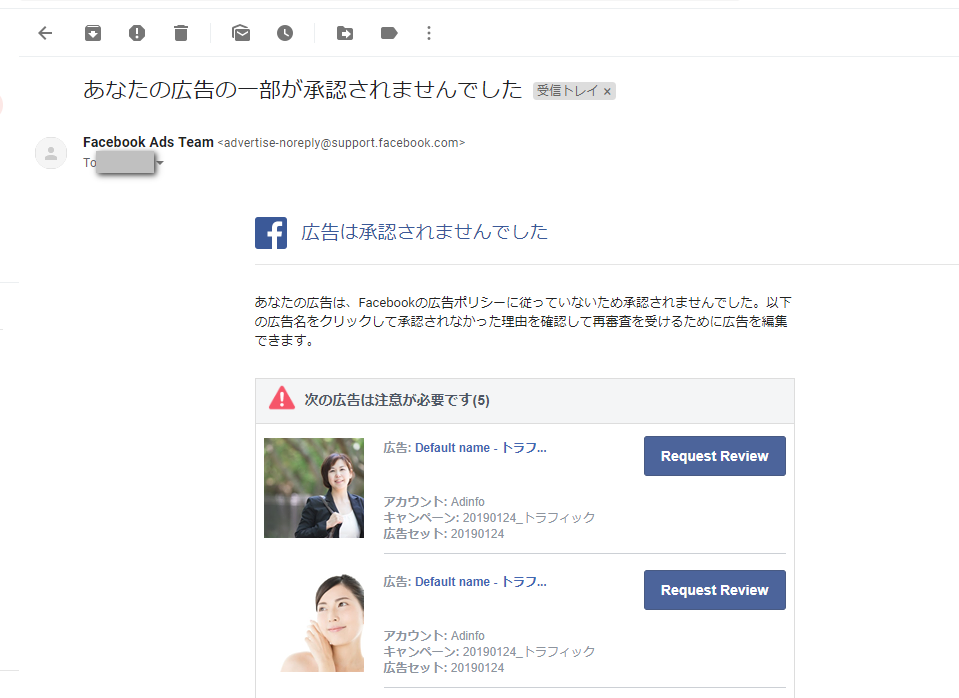This screenshot has width=959, height=698.
Task: Click the 受信トレイ label tag
Action: 567,91
